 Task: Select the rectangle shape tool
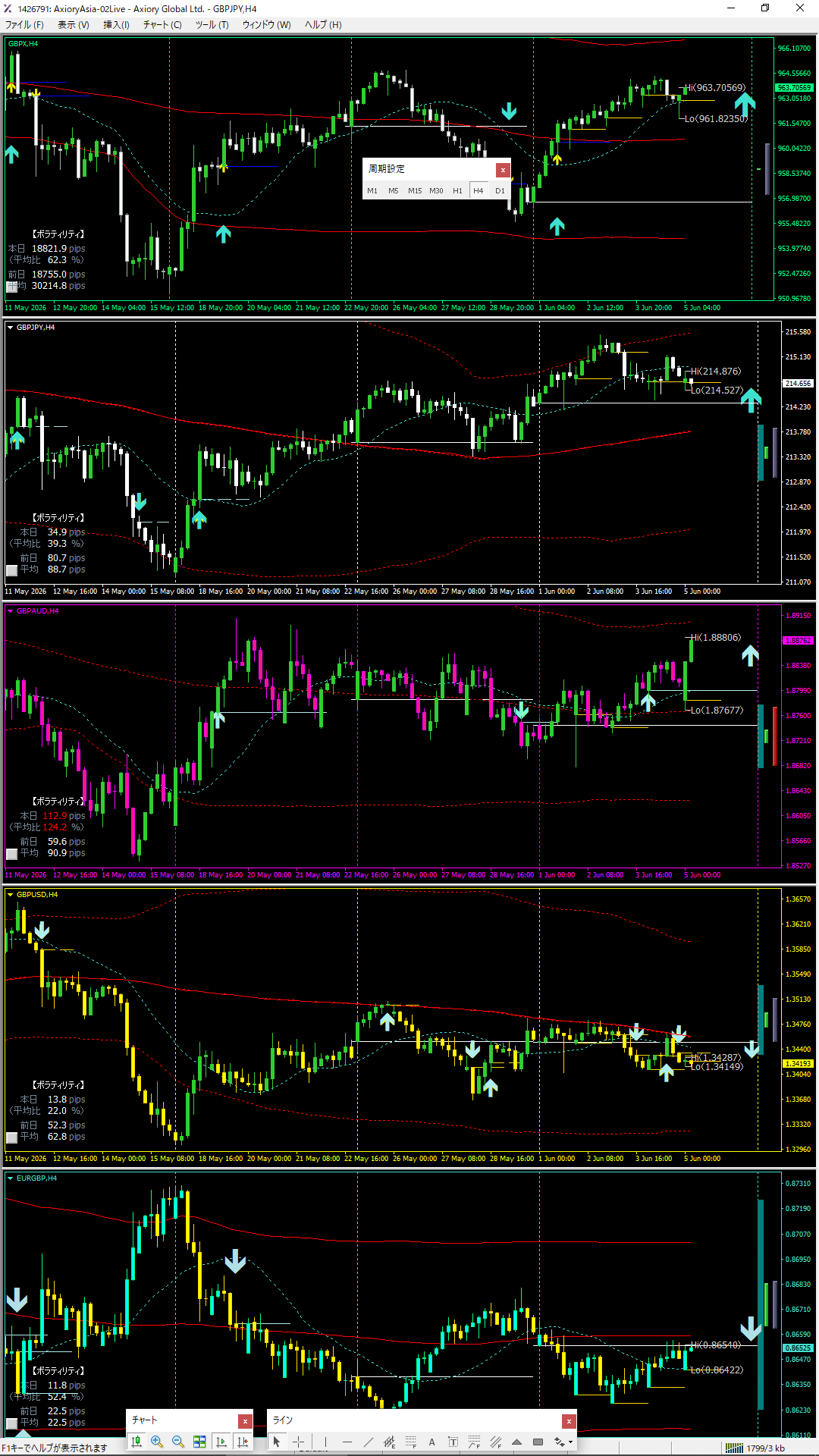pyautogui.click(x=538, y=1442)
